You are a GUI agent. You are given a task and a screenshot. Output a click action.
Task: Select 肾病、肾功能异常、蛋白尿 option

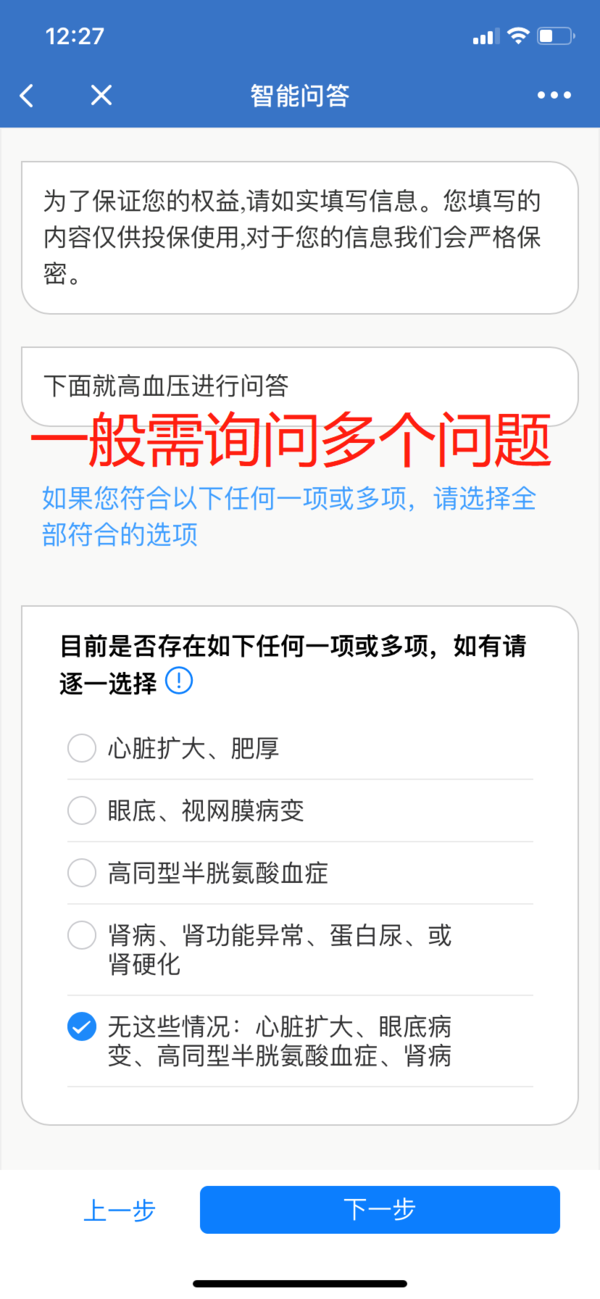[300, 950]
